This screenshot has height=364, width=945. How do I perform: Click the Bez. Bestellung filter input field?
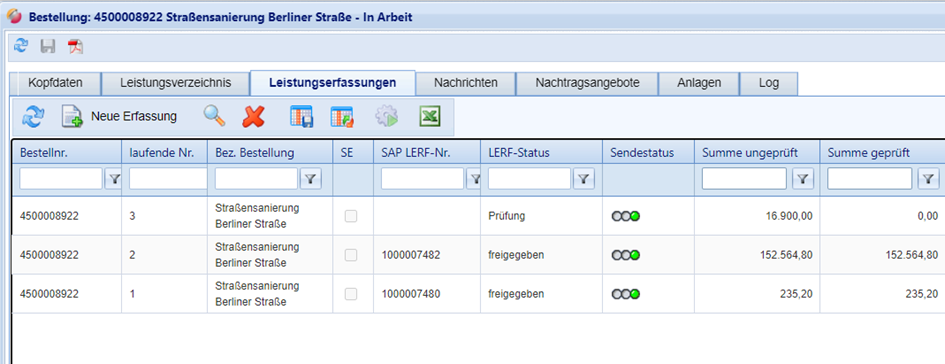pyautogui.click(x=256, y=178)
